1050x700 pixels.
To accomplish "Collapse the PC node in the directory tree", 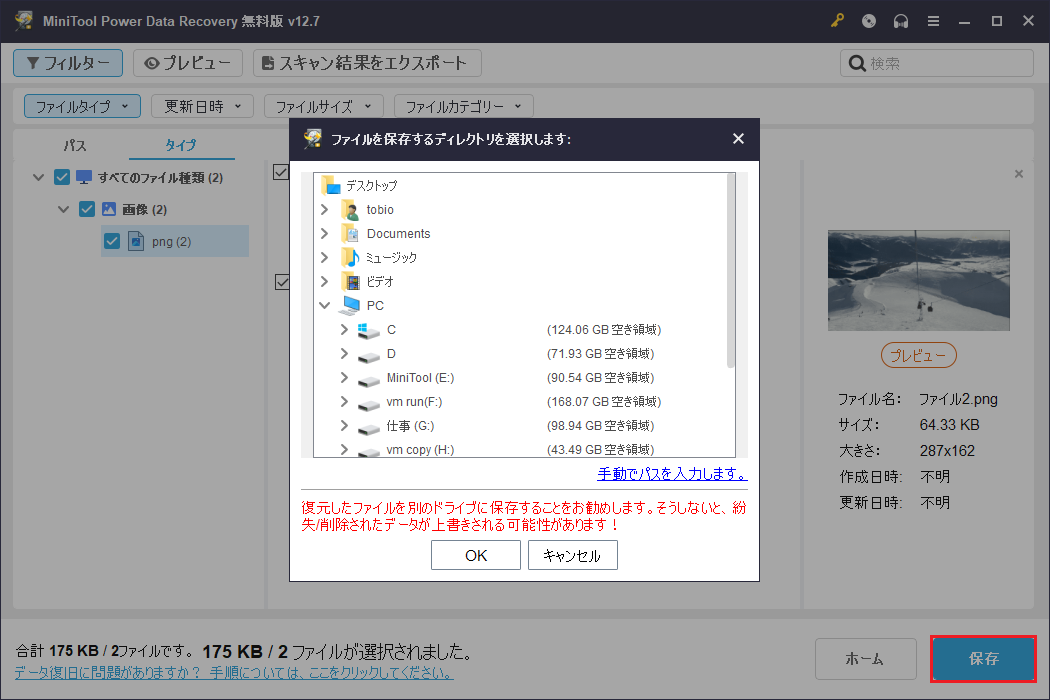I will pyautogui.click(x=323, y=305).
